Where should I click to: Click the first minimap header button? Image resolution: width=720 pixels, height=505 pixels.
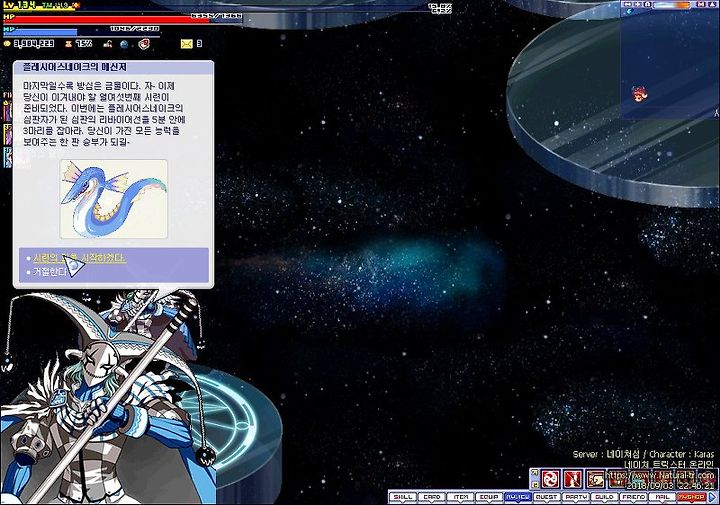coord(628,4)
